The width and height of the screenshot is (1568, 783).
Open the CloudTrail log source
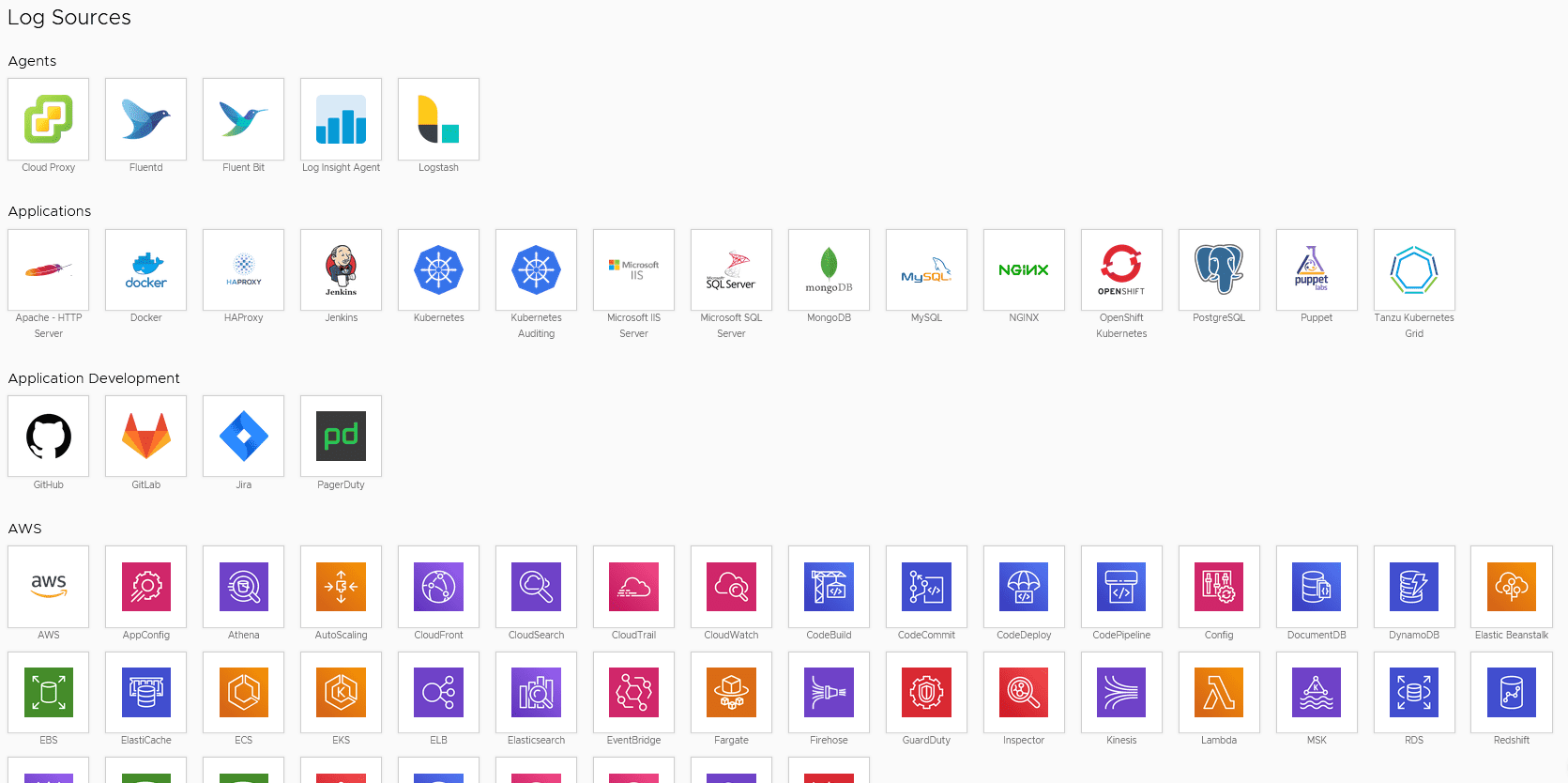[634, 587]
